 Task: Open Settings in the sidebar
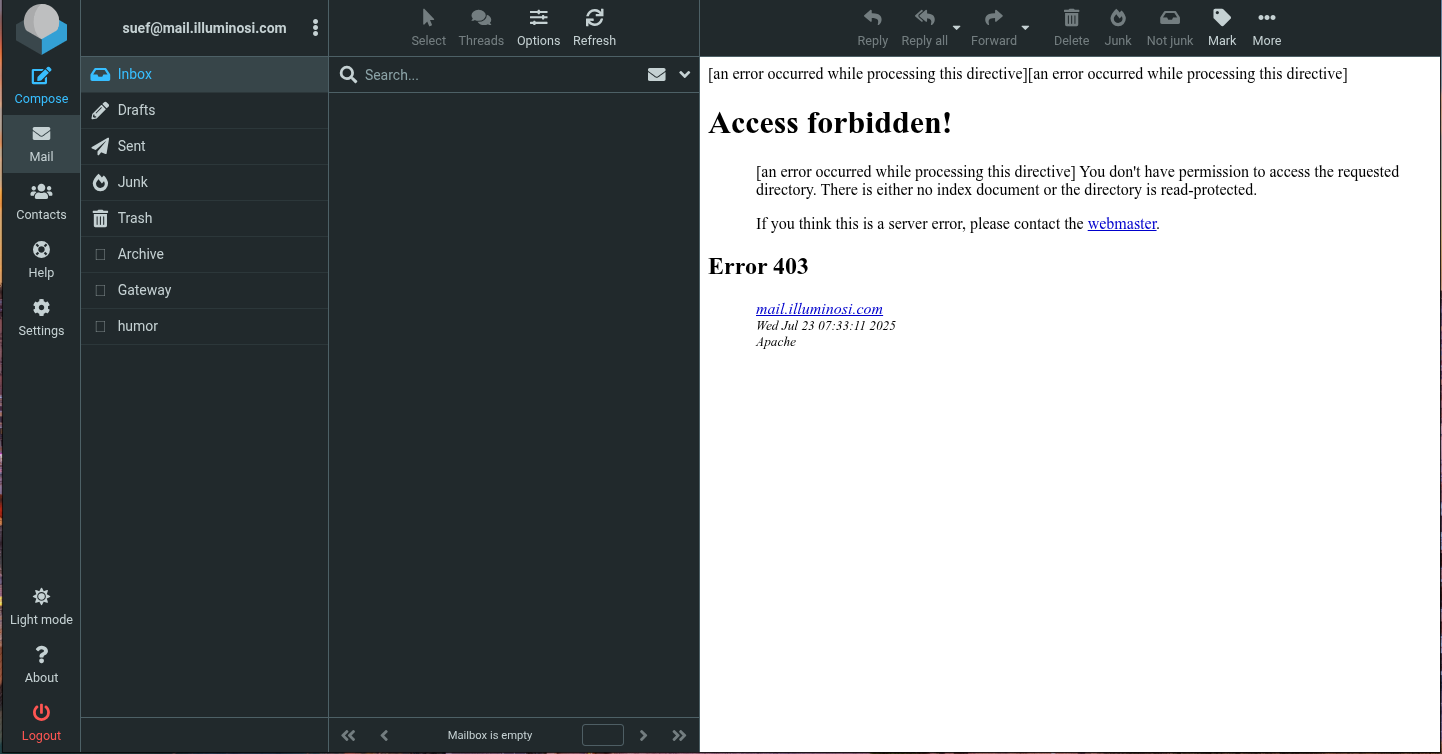pyautogui.click(x=41, y=318)
